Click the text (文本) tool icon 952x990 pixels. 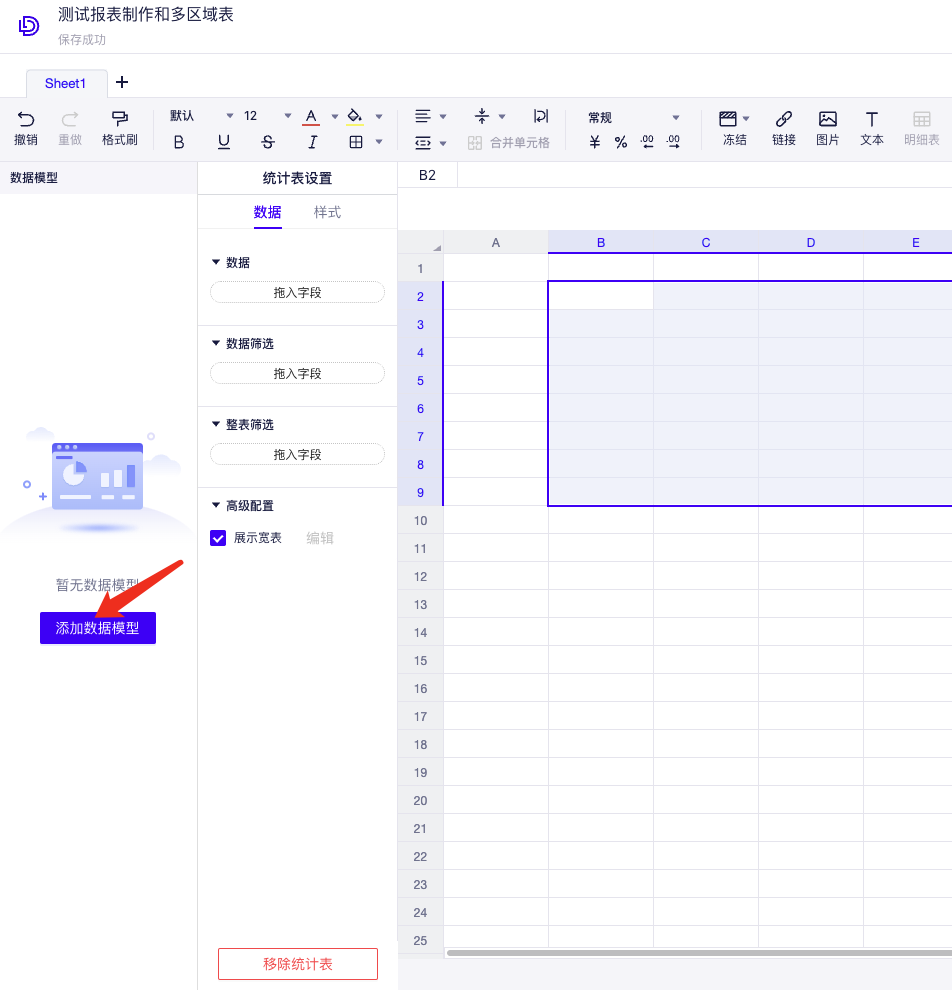(872, 119)
